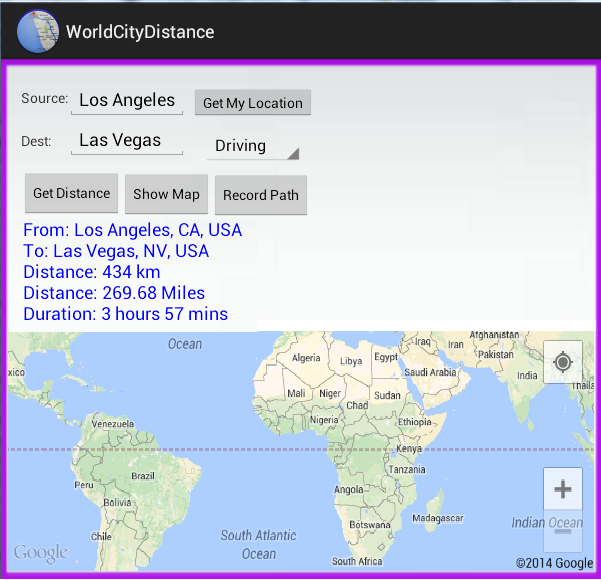Click the South Atlantic Ocean label
This screenshot has height=580, width=601.
(258, 544)
